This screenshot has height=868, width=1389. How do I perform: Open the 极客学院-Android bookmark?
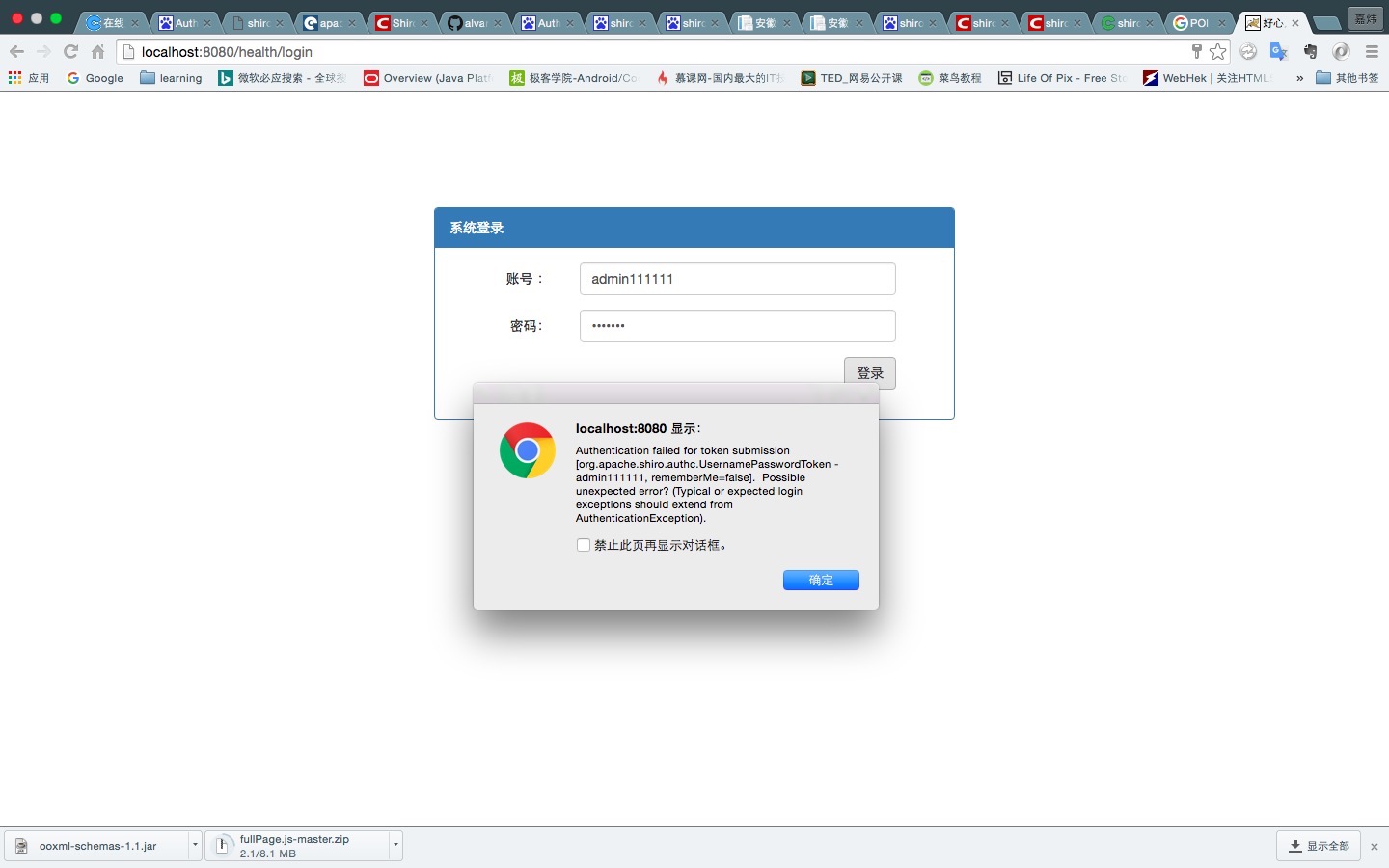tap(574, 78)
